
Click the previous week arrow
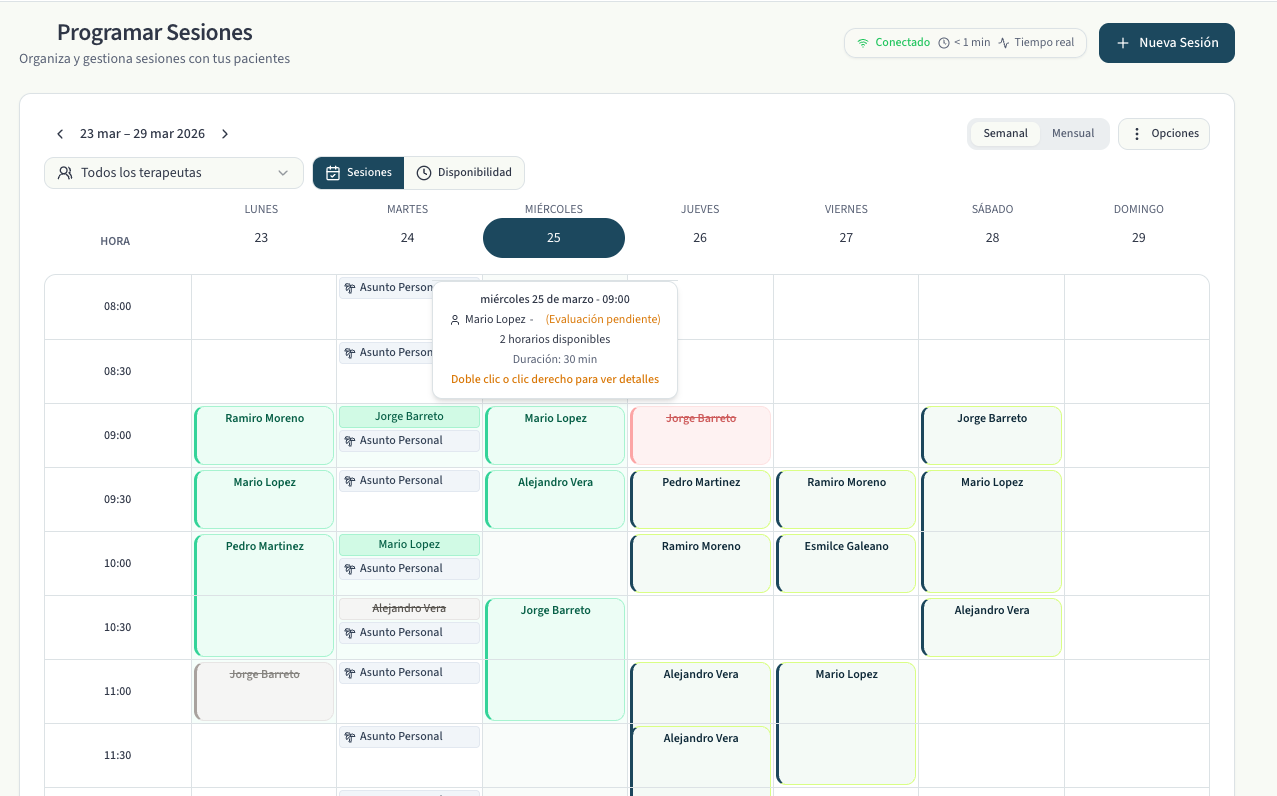(x=60, y=134)
